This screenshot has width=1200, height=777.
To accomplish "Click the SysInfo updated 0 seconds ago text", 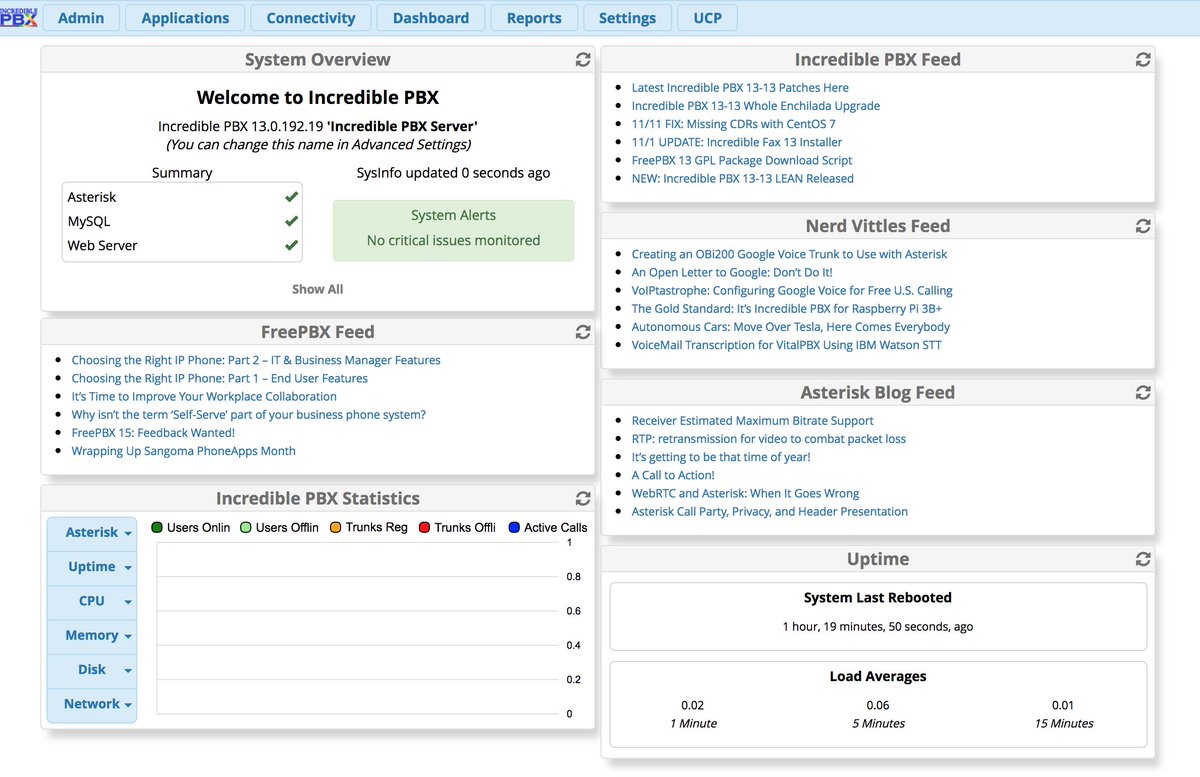I will (454, 173).
